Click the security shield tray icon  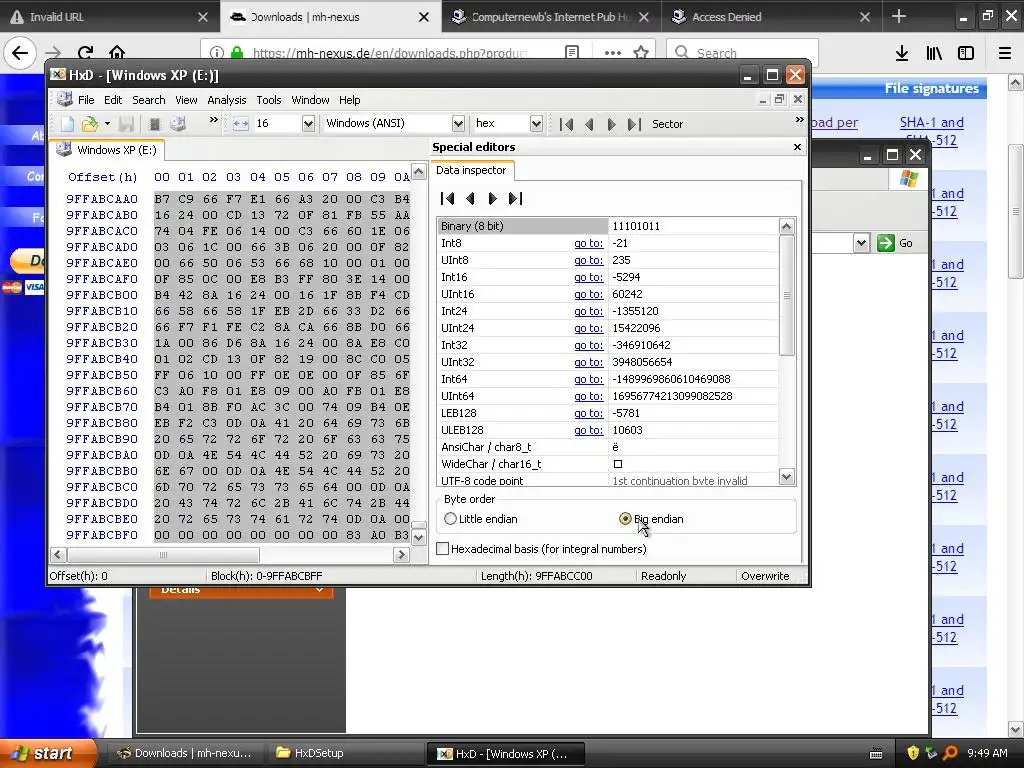(x=913, y=753)
